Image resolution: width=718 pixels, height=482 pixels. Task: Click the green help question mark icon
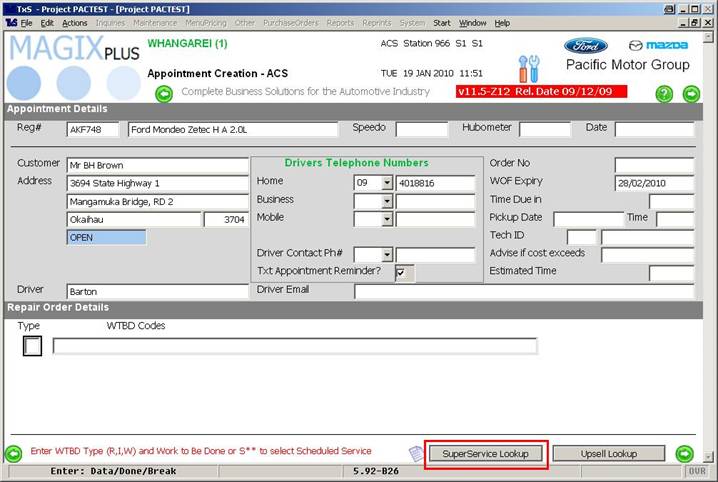pos(664,94)
